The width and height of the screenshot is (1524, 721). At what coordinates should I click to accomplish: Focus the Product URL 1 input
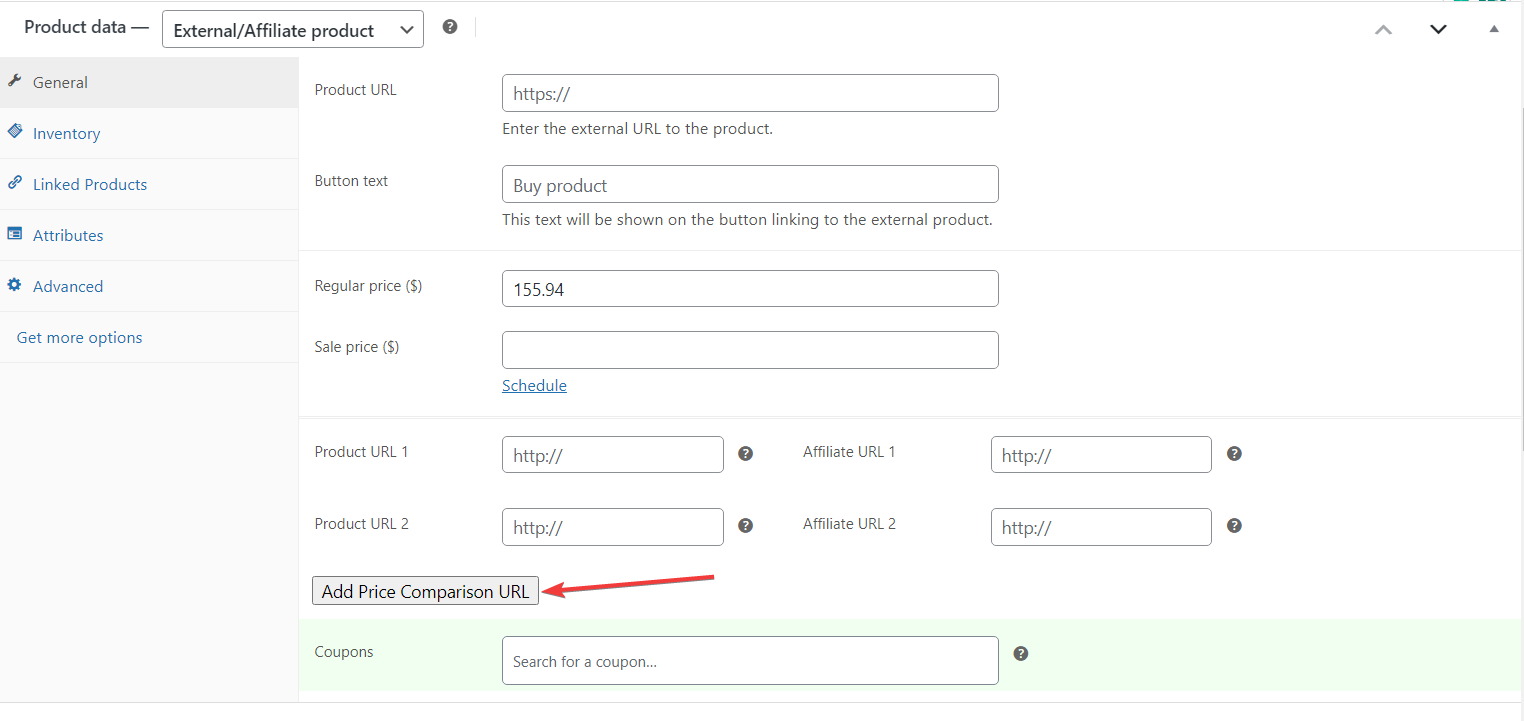[613, 455]
